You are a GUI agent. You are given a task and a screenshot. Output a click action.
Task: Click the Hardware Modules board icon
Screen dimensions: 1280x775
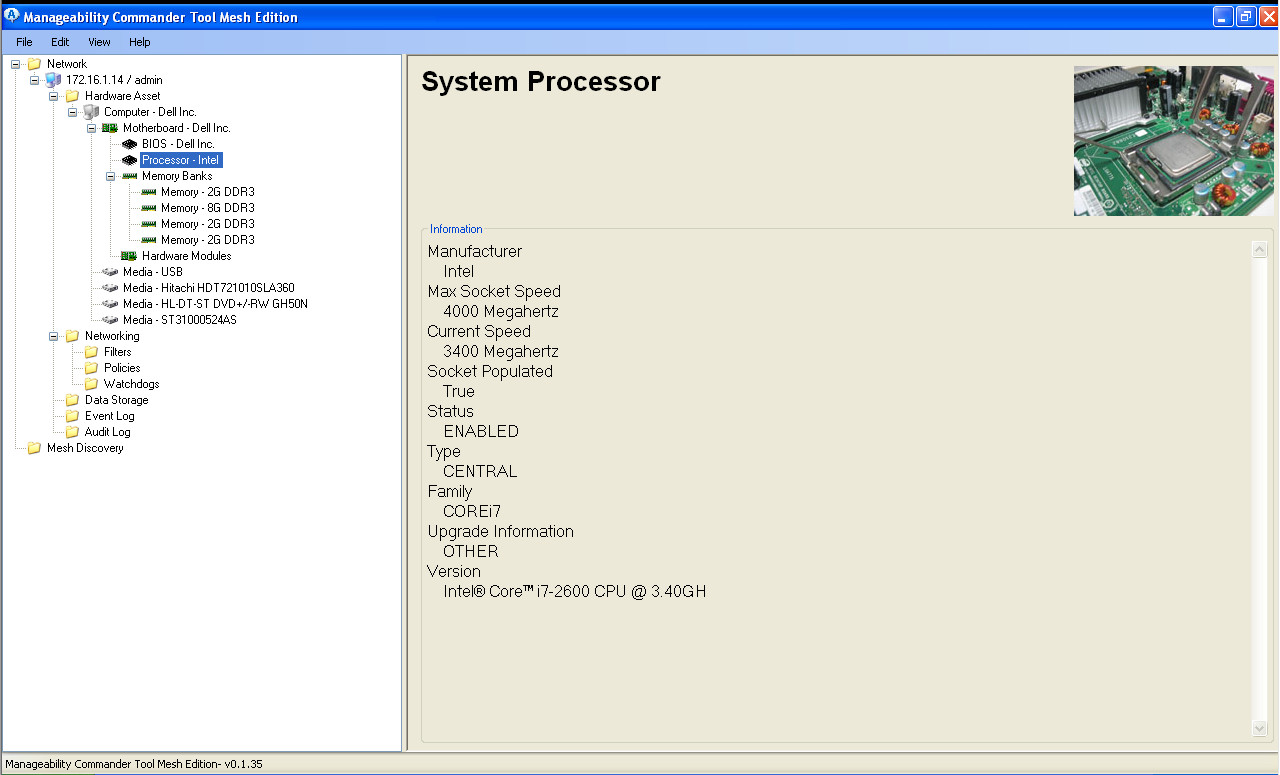click(129, 256)
